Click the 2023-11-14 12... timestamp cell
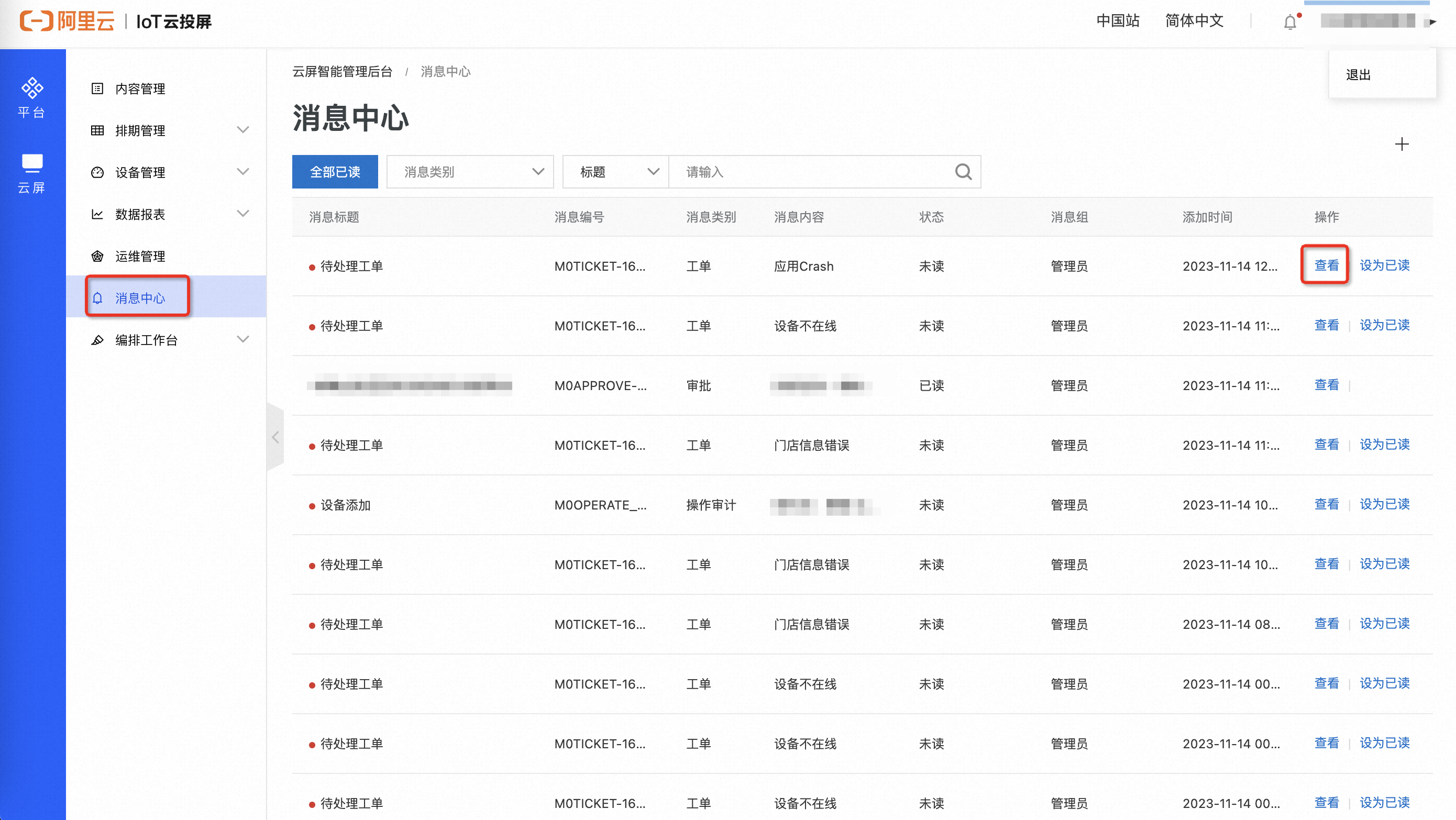Screen dimensions: 1456x820 pos(1230,266)
